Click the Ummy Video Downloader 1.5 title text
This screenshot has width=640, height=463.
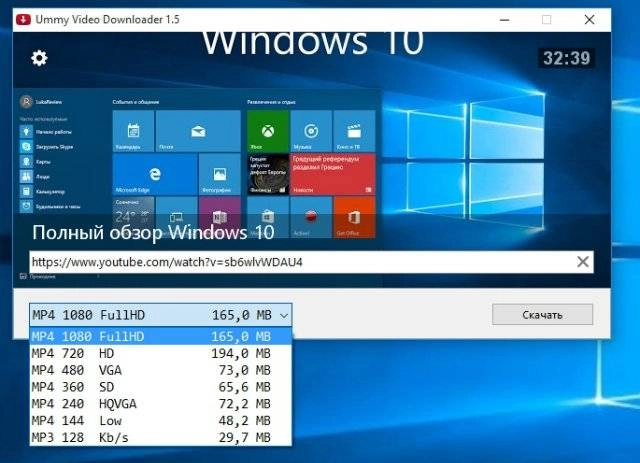pyautogui.click(x=107, y=19)
